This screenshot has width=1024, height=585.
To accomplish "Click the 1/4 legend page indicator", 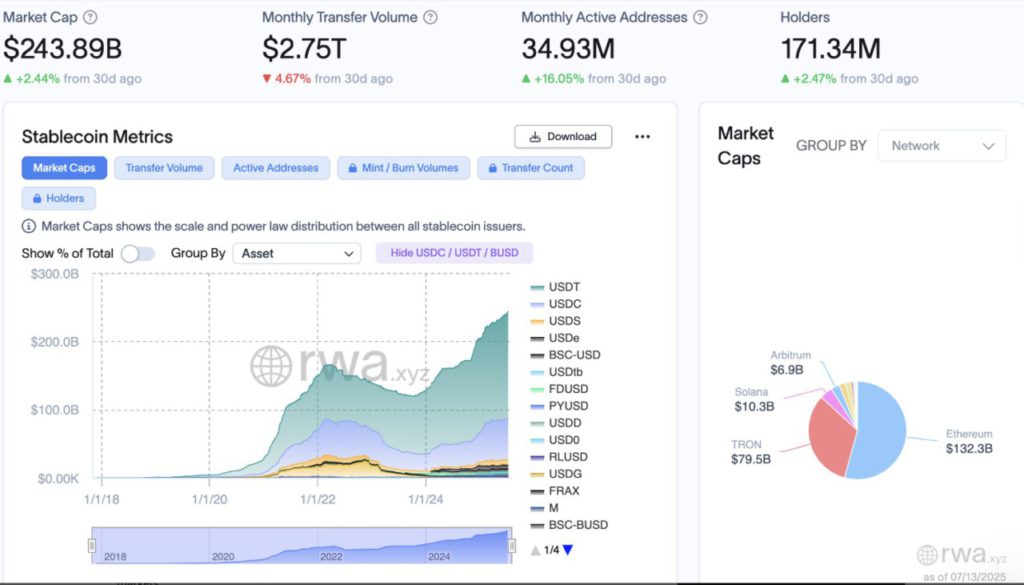I will (551, 550).
